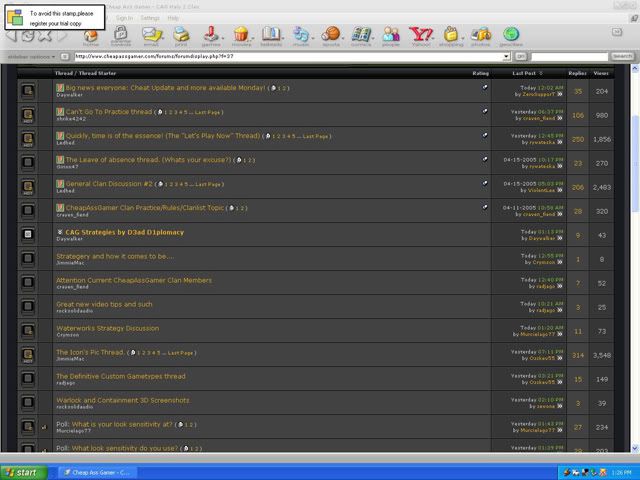Image resolution: width=640 pixels, height=480 pixels.
Task: Open Can't Go To Practice thread
Action: click(x=109, y=112)
